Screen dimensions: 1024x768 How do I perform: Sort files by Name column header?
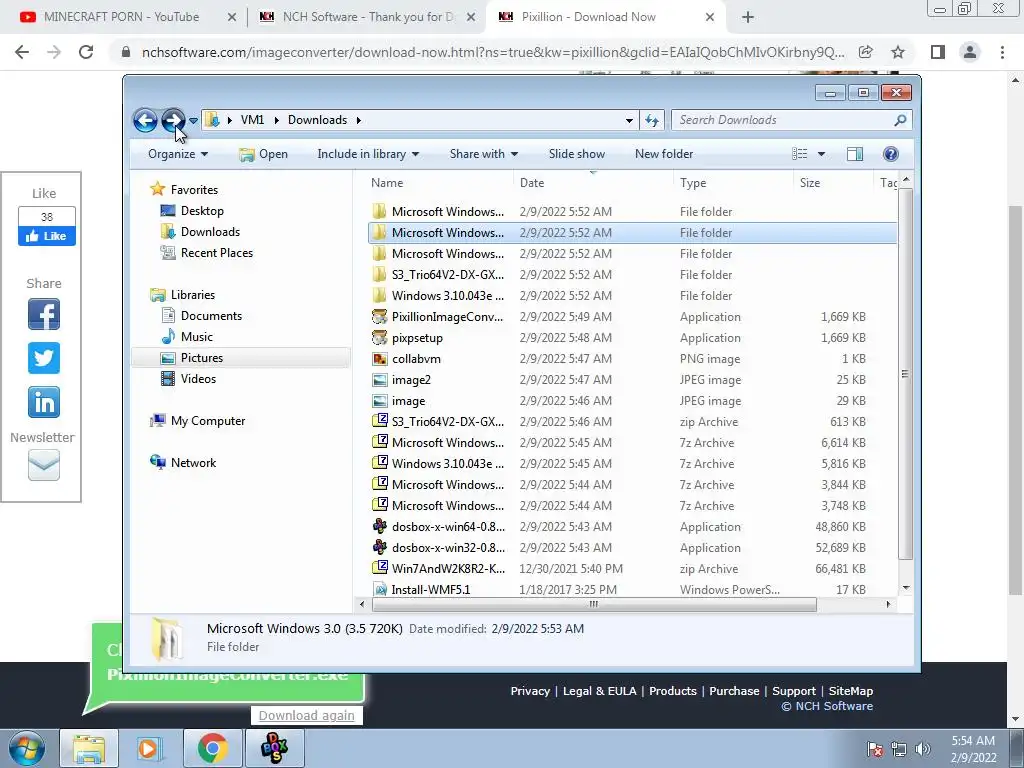439,183
